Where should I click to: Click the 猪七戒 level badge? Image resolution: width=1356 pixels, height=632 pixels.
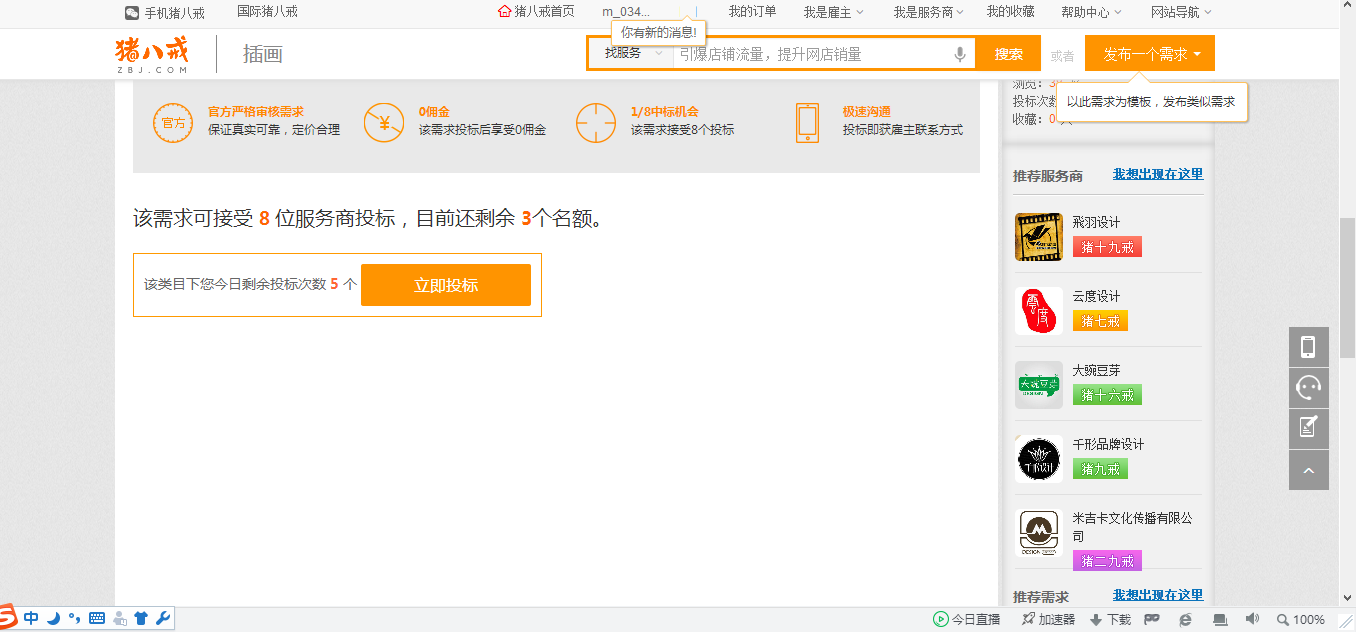click(x=1100, y=321)
